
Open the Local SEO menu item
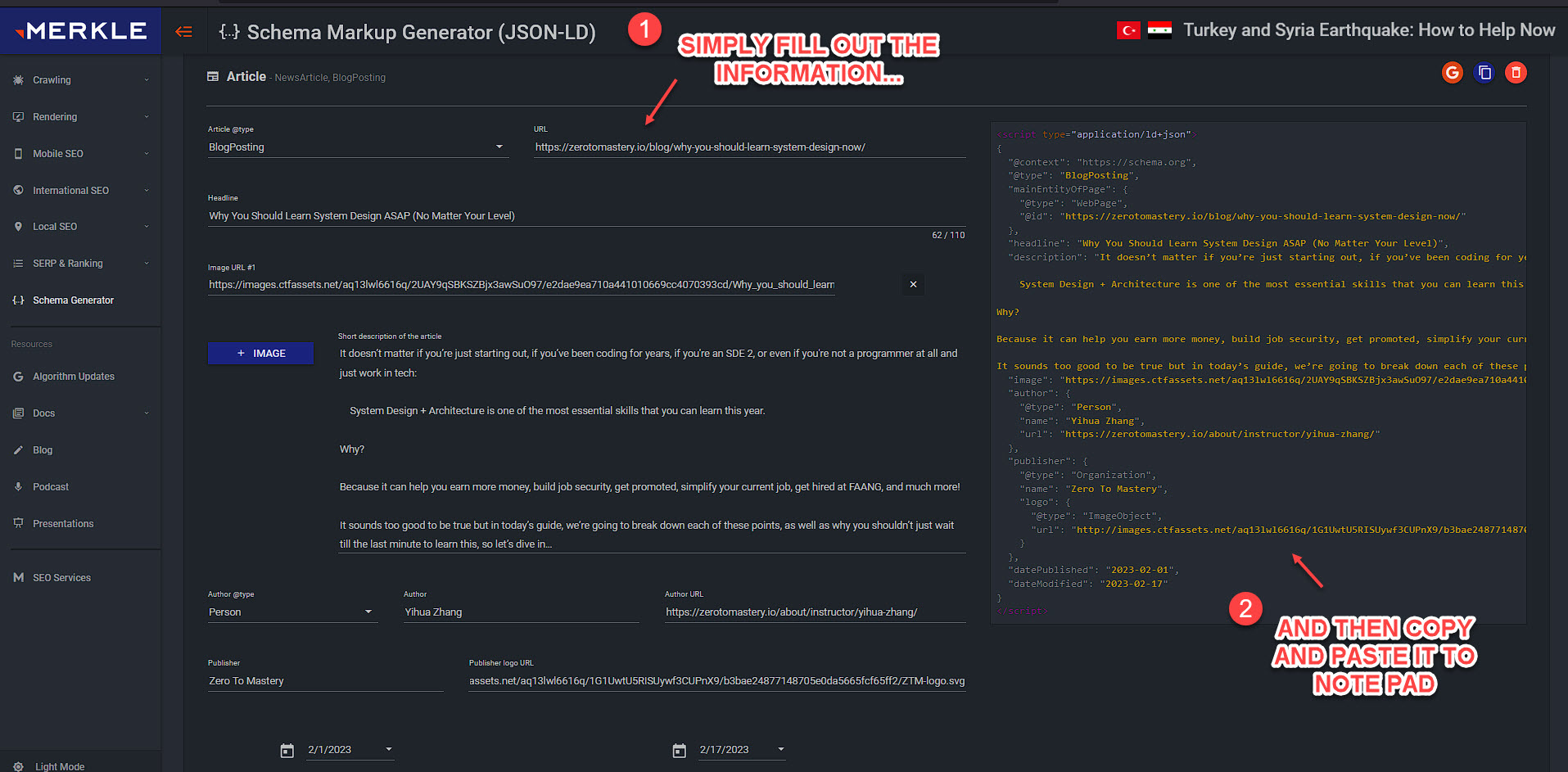point(80,227)
